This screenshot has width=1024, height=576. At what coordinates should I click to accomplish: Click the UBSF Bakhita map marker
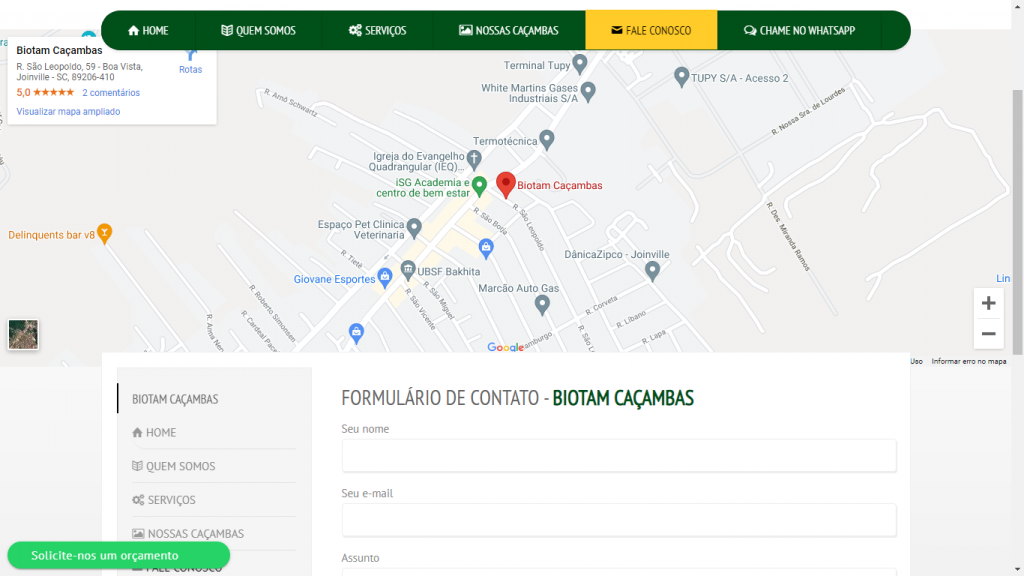coord(408,270)
